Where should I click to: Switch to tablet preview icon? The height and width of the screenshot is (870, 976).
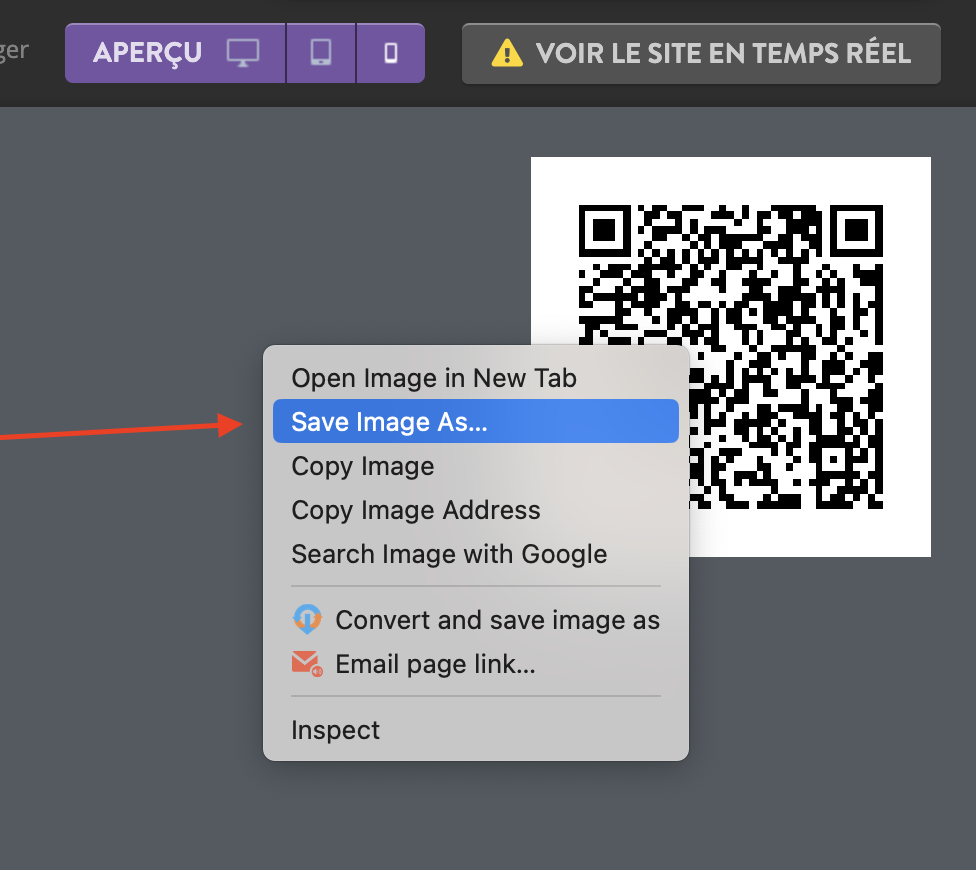321,53
